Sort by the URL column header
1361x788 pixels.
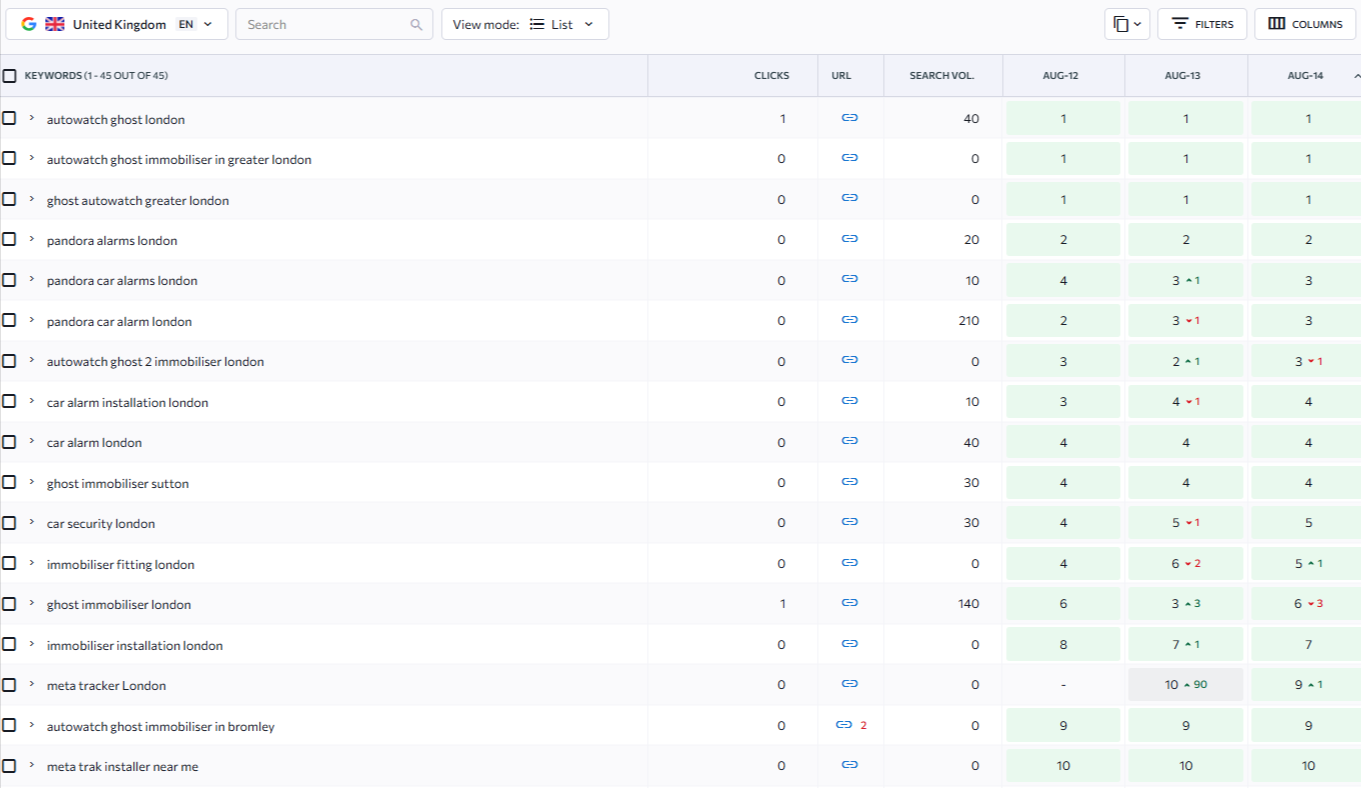840,76
